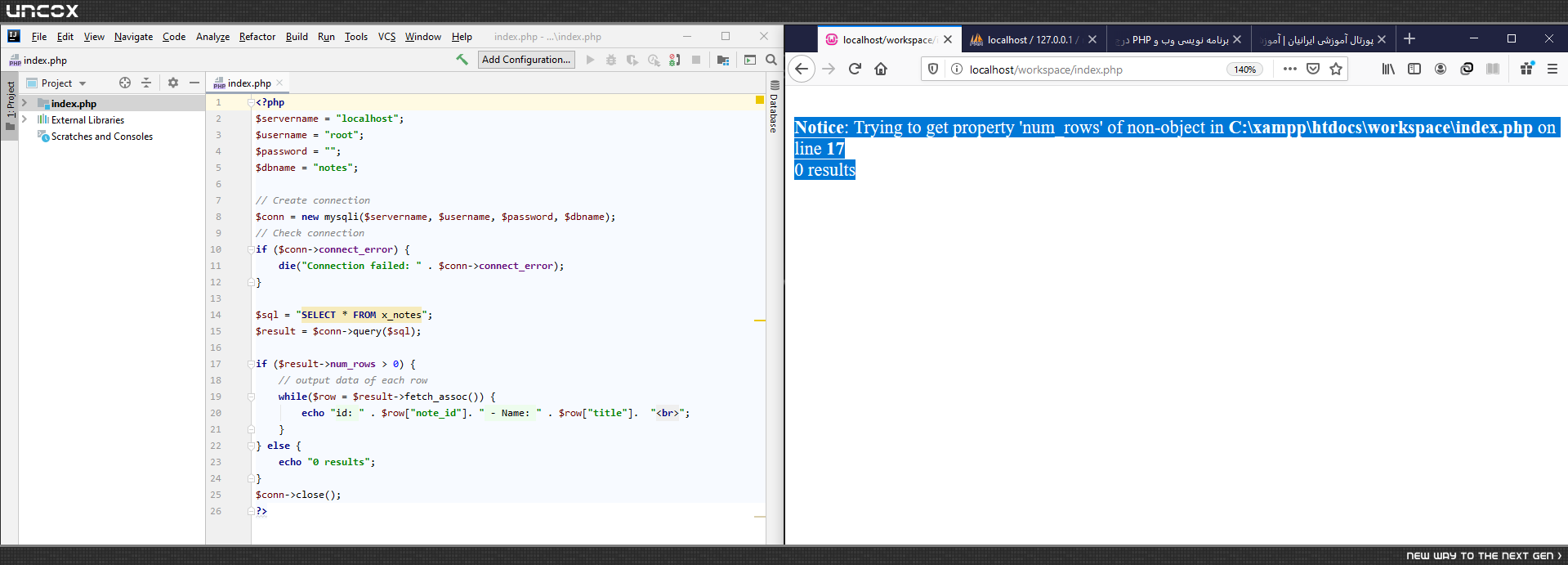This screenshot has width=1568, height=565.
Task: Click the Run play icon in IDE toolbar
Action: click(590, 60)
